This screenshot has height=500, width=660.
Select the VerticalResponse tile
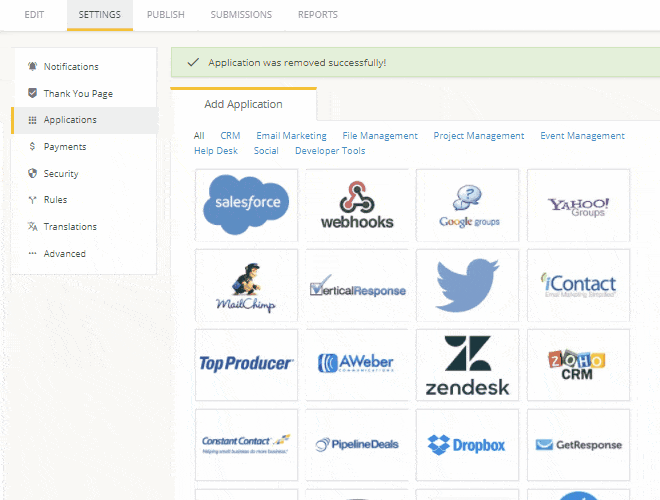pos(357,285)
